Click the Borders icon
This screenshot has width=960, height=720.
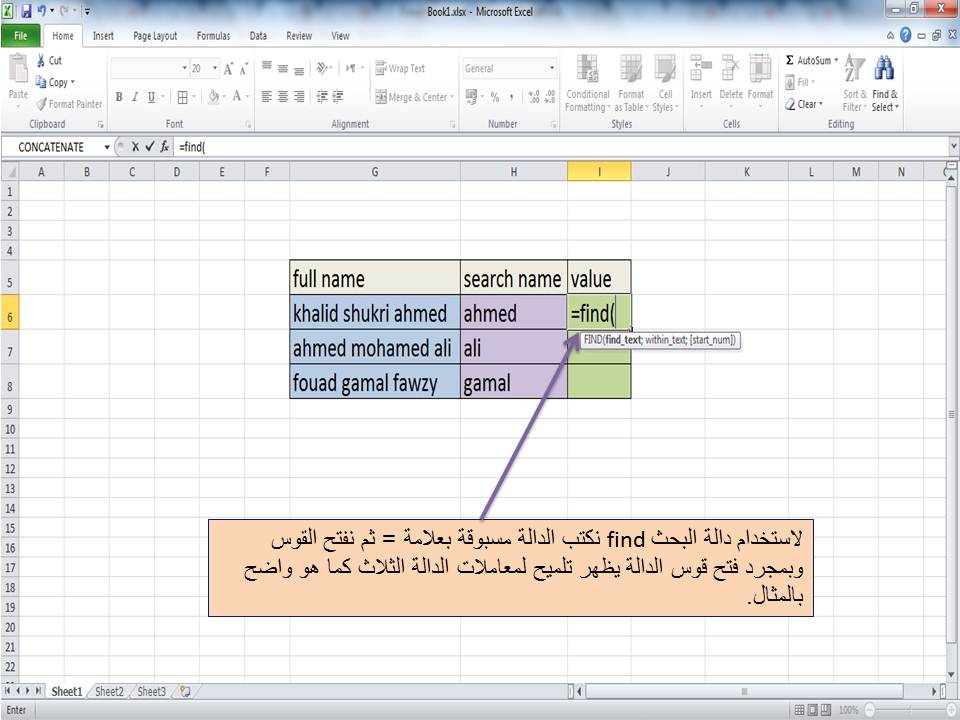tap(182, 97)
